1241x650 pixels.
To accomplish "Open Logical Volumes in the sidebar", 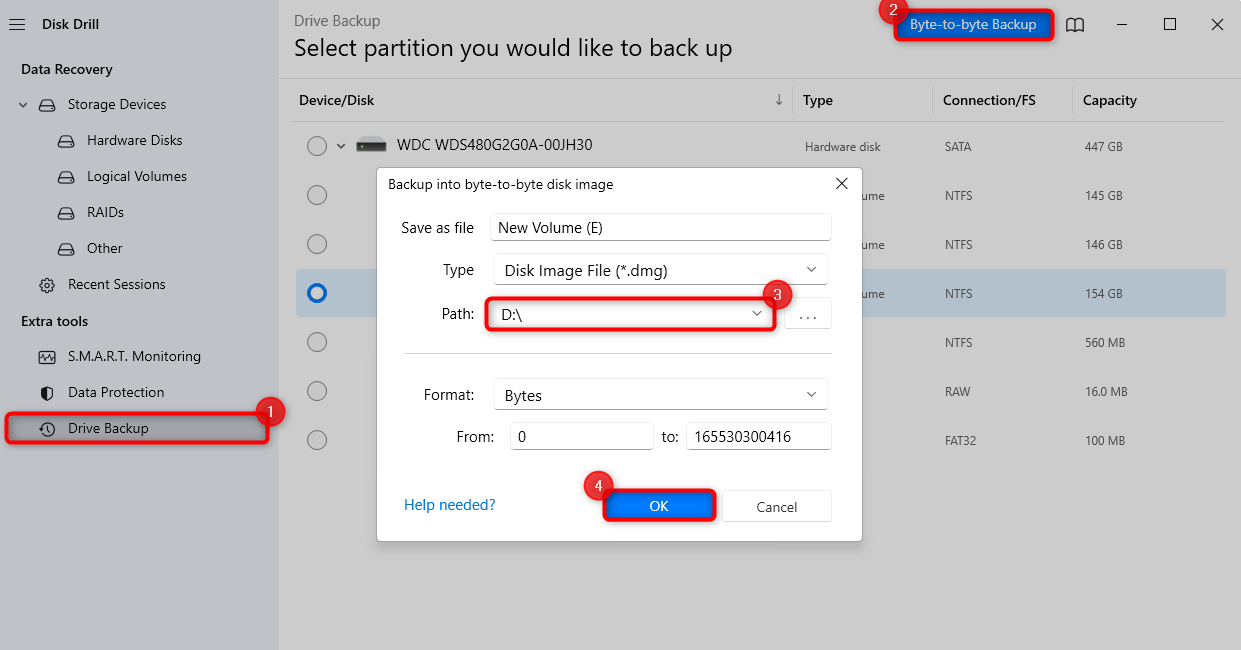I will coord(136,177).
